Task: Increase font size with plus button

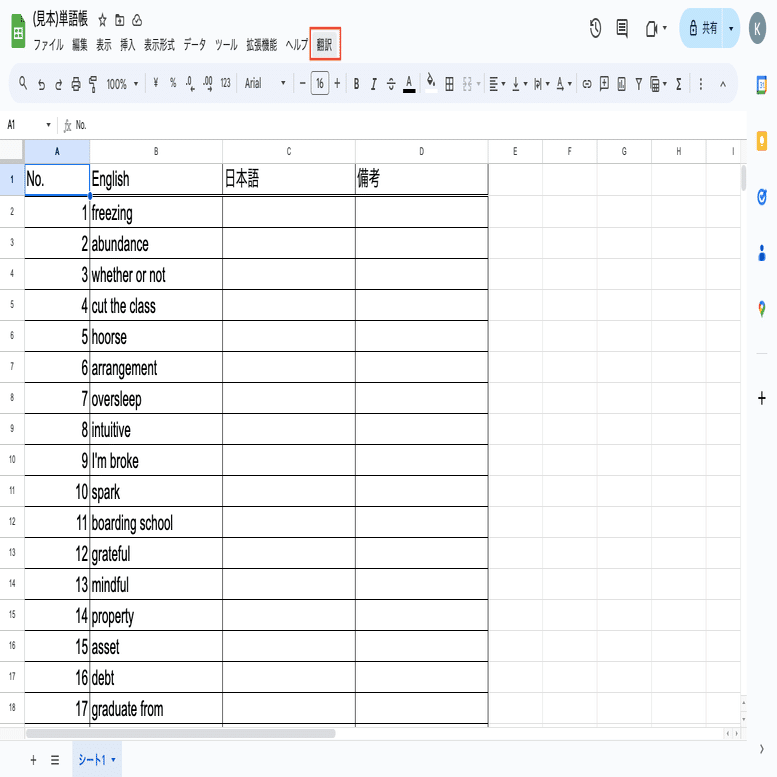Action: point(337,83)
